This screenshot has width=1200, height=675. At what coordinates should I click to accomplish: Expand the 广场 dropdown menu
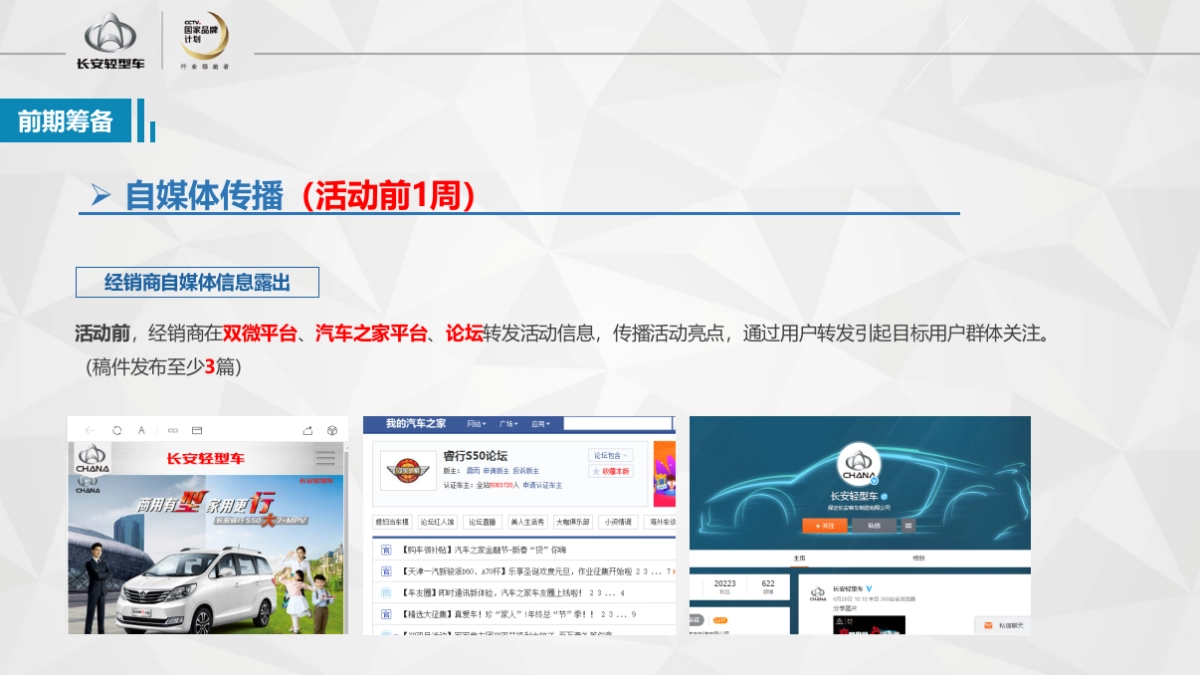tap(508, 423)
